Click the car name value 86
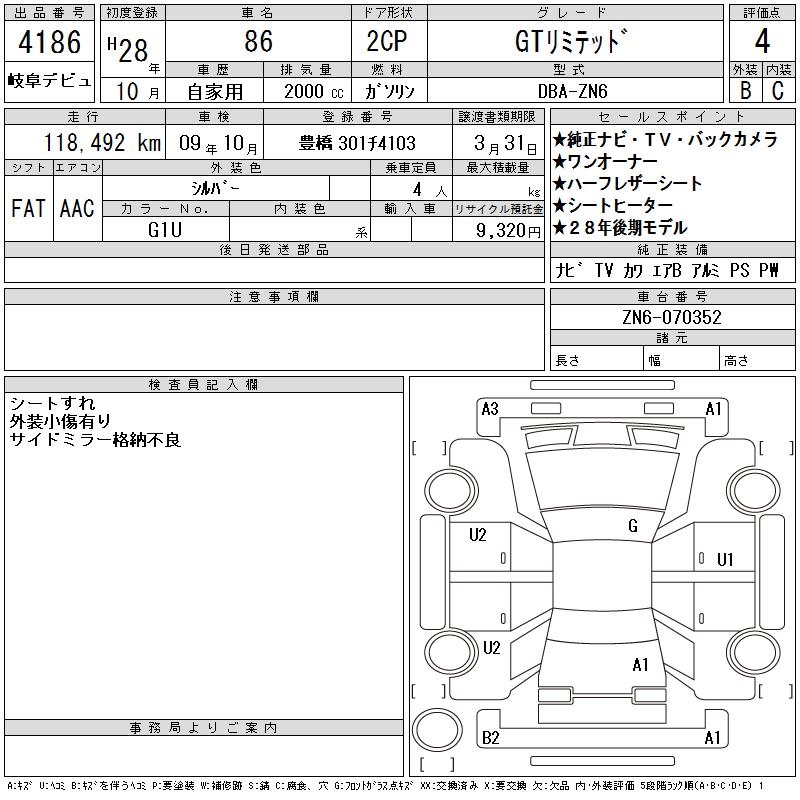This screenshot has height=800, width=800. pos(258,41)
